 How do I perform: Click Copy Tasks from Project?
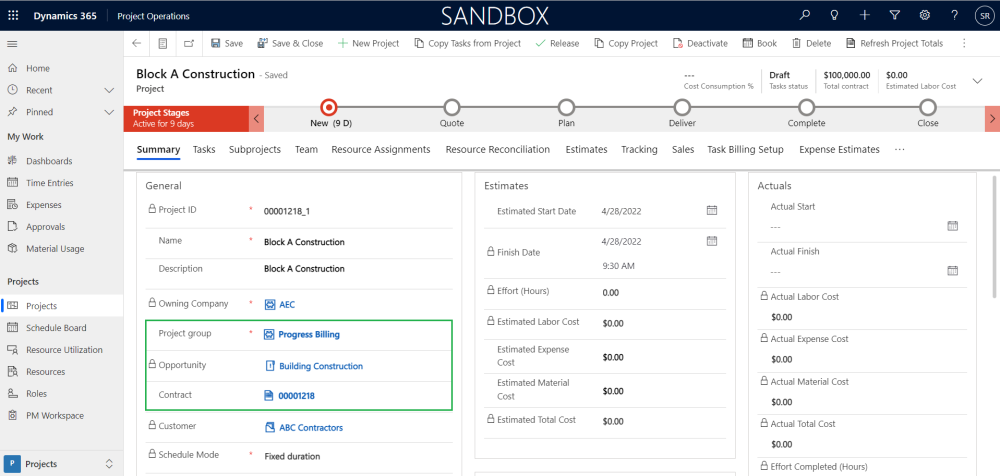(x=467, y=43)
